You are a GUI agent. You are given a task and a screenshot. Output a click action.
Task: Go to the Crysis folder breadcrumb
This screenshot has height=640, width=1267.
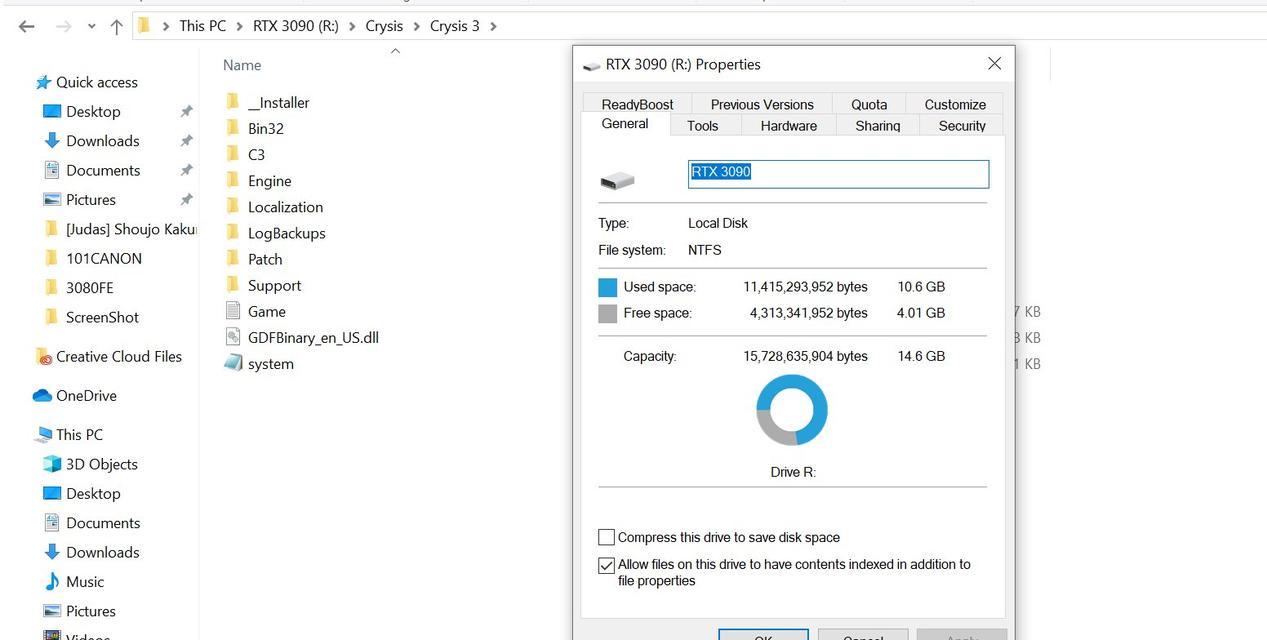(x=384, y=26)
